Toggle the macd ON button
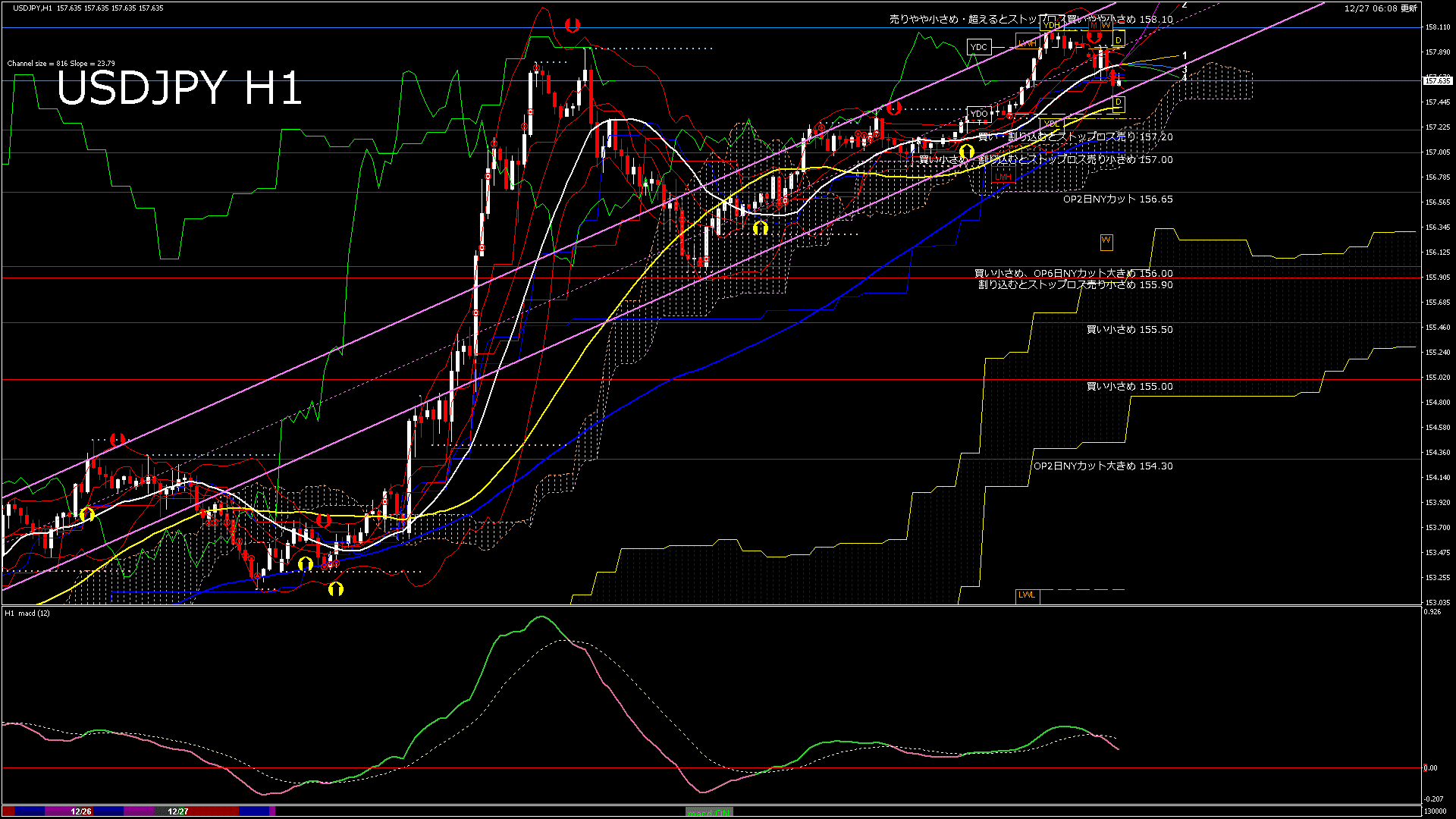The height and width of the screenshot is (819, 1456). tap(709, 812)
